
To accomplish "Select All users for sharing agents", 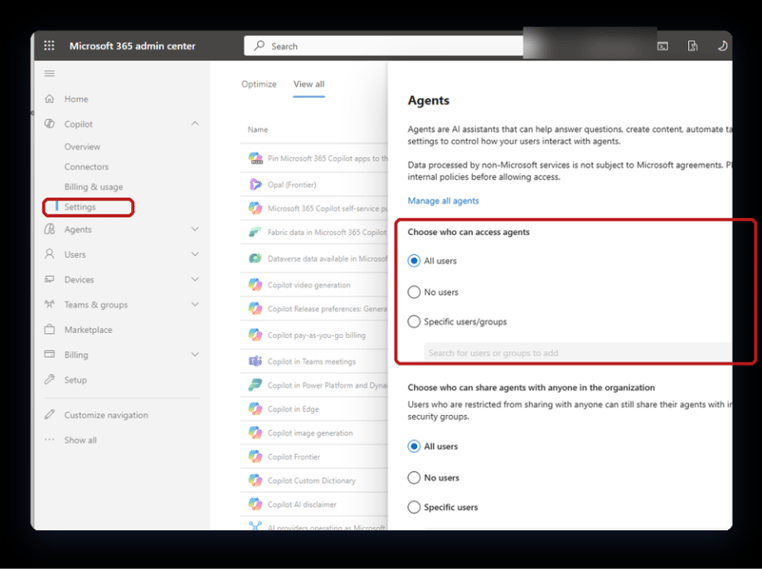I will pos(414,446).
